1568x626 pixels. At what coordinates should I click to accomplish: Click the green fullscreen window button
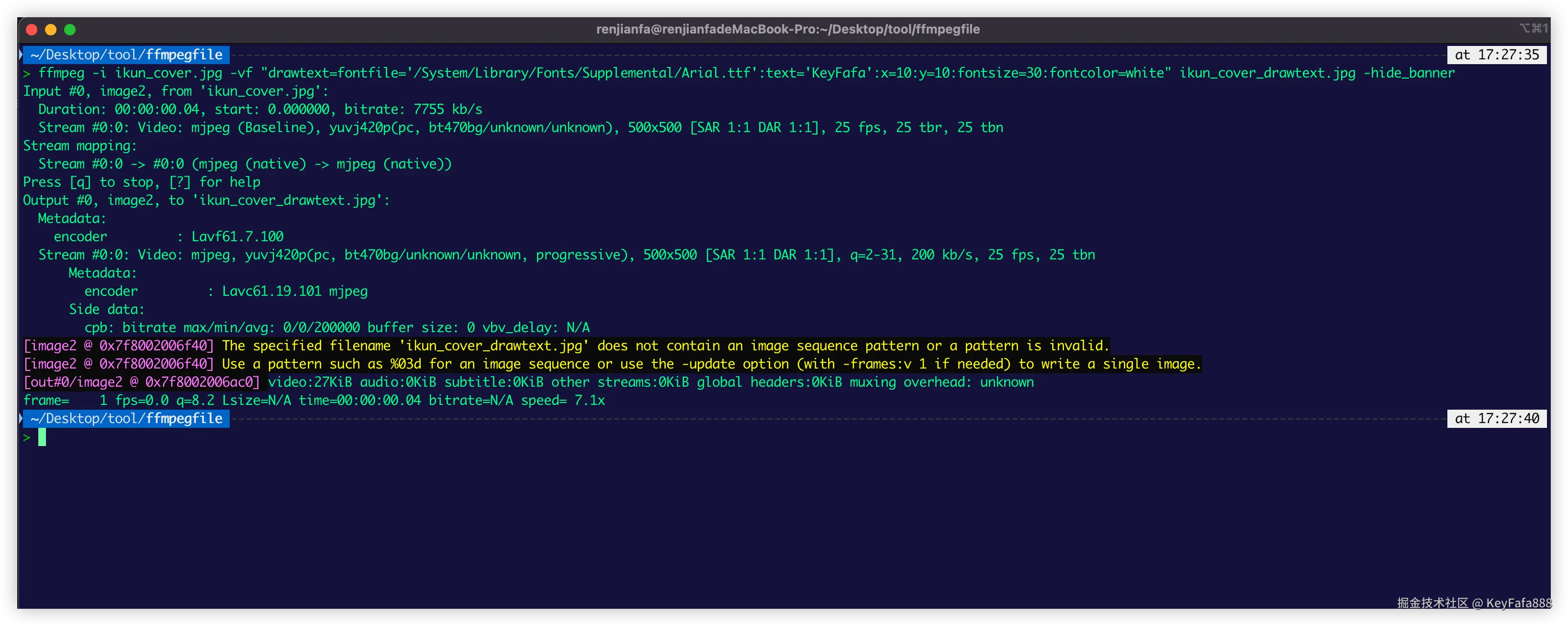click(70, 29)
